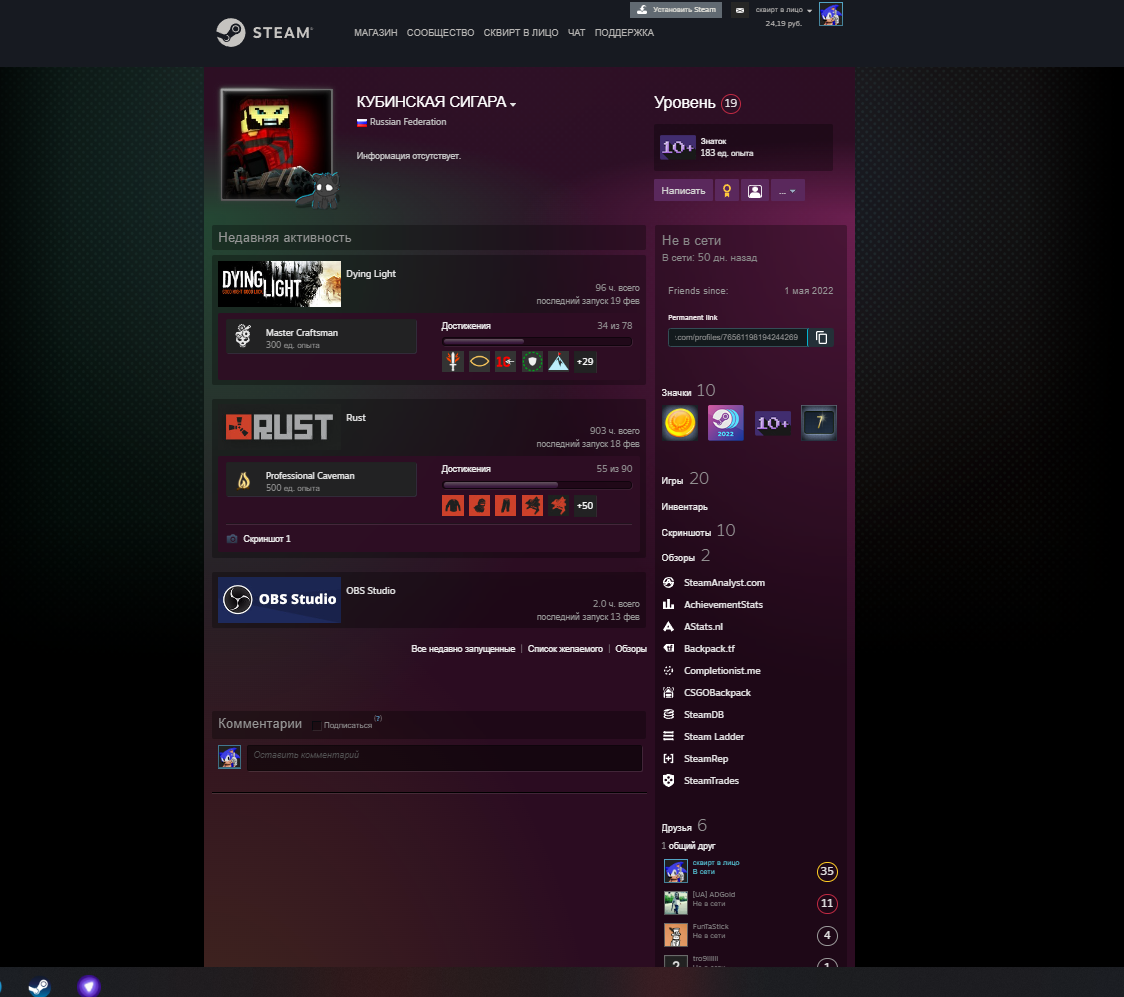Screen dimensions: 1124x997
Task: Open the Steam 2022 badge
Action: click(x=725, y=422)
